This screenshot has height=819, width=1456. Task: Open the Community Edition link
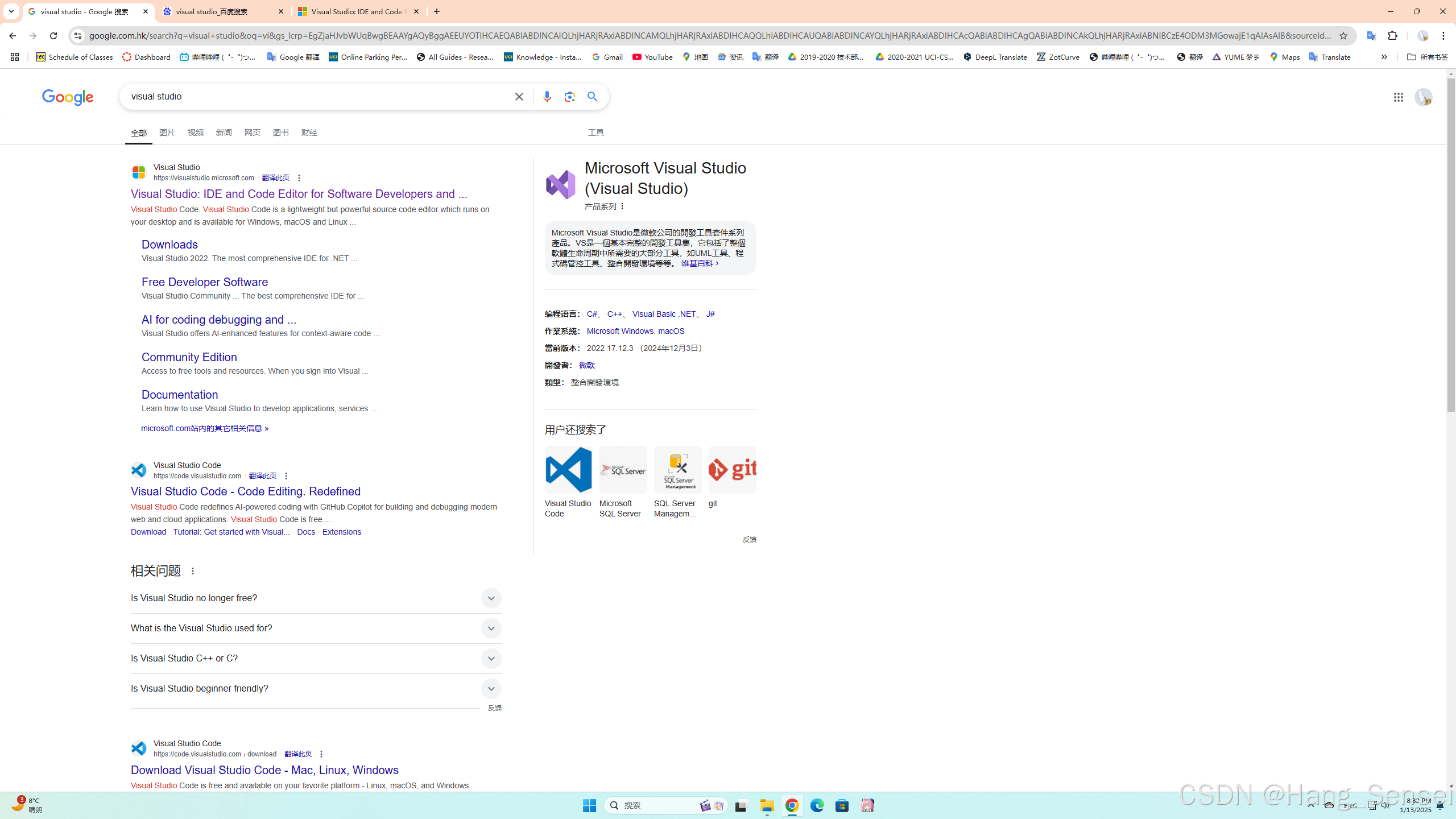point(189,357)
